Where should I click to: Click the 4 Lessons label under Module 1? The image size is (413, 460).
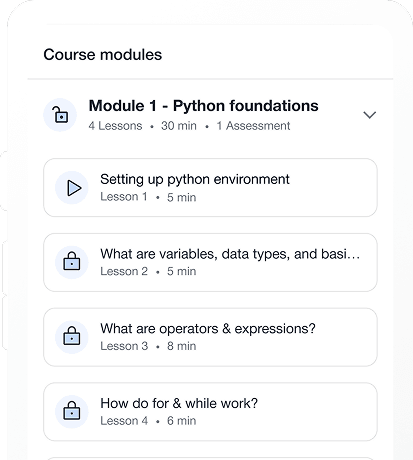click(x=115, y=126)
